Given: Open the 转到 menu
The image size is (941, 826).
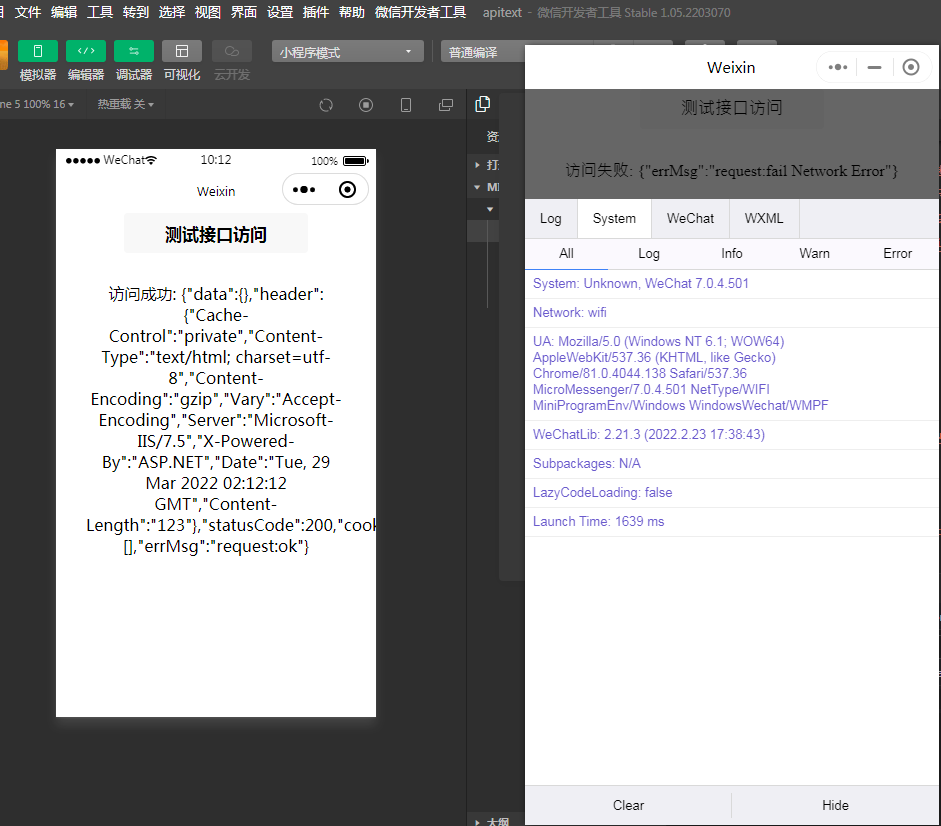Looking at the screenshot, I should tap(136, 12).
